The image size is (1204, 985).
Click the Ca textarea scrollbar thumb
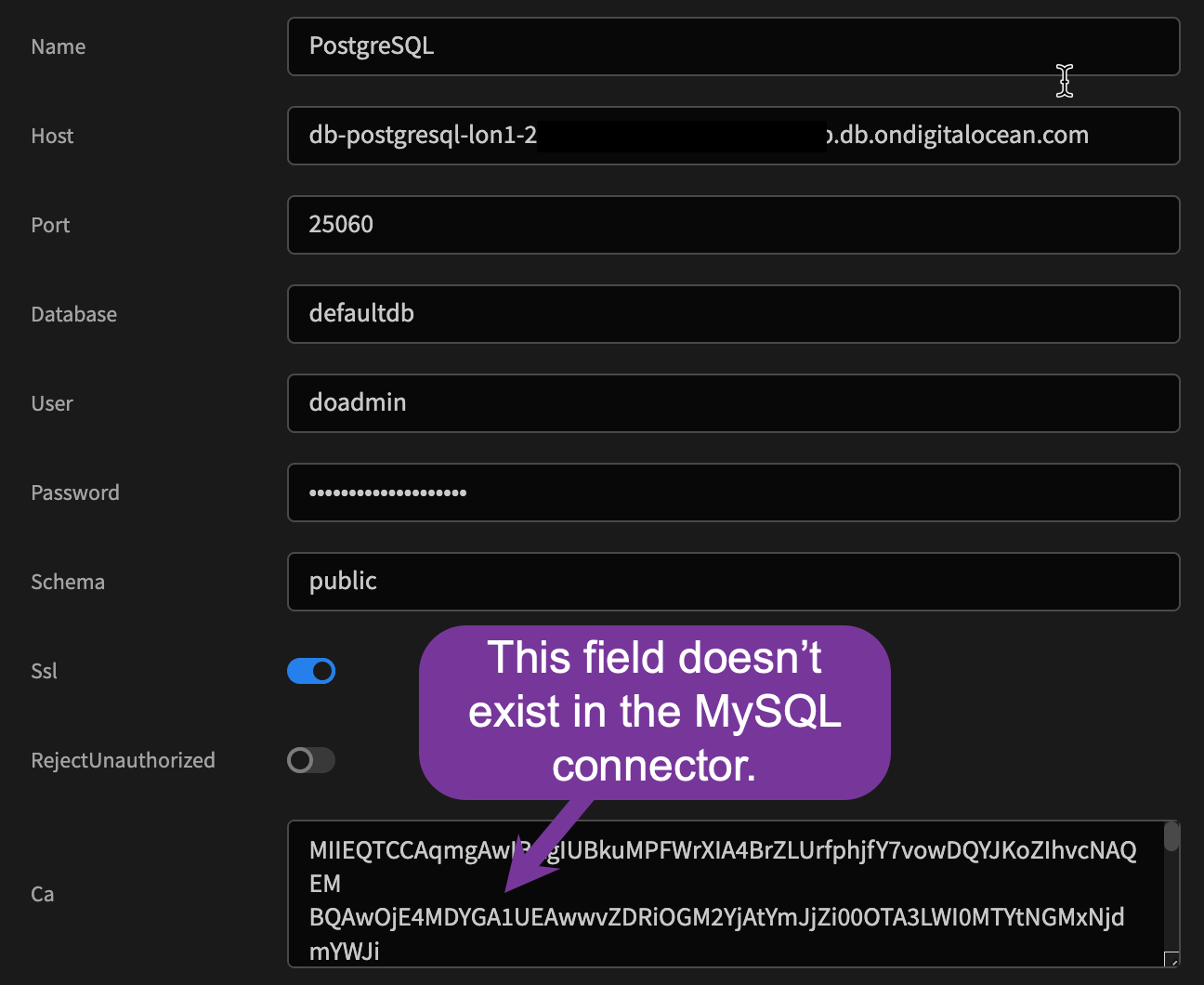(x=1171, y=836)
